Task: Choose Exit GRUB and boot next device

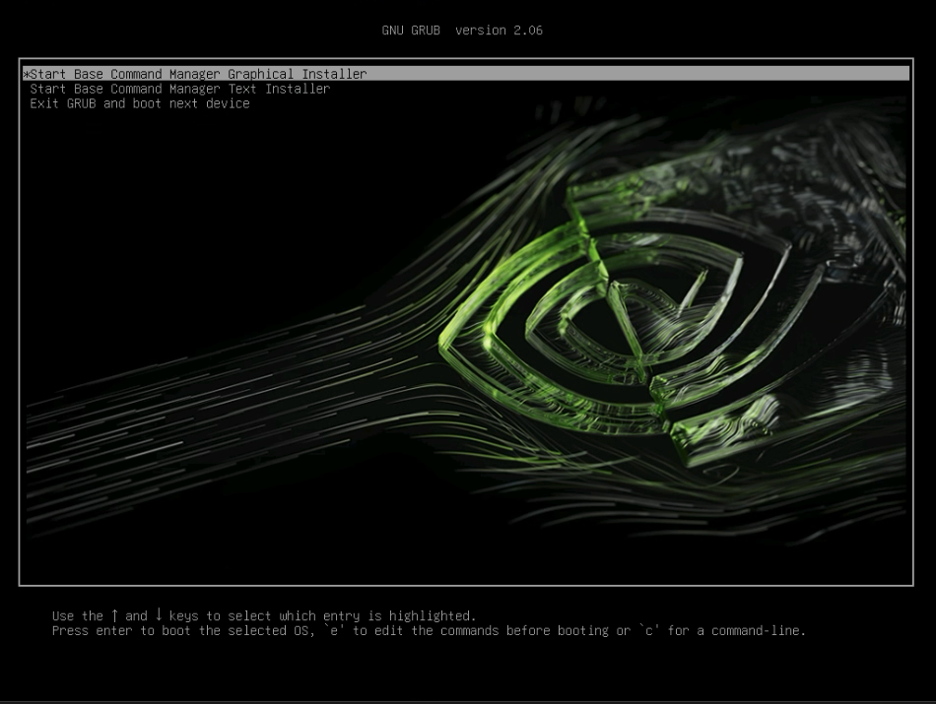Action: pyautogui.click(x=140, y=104)
